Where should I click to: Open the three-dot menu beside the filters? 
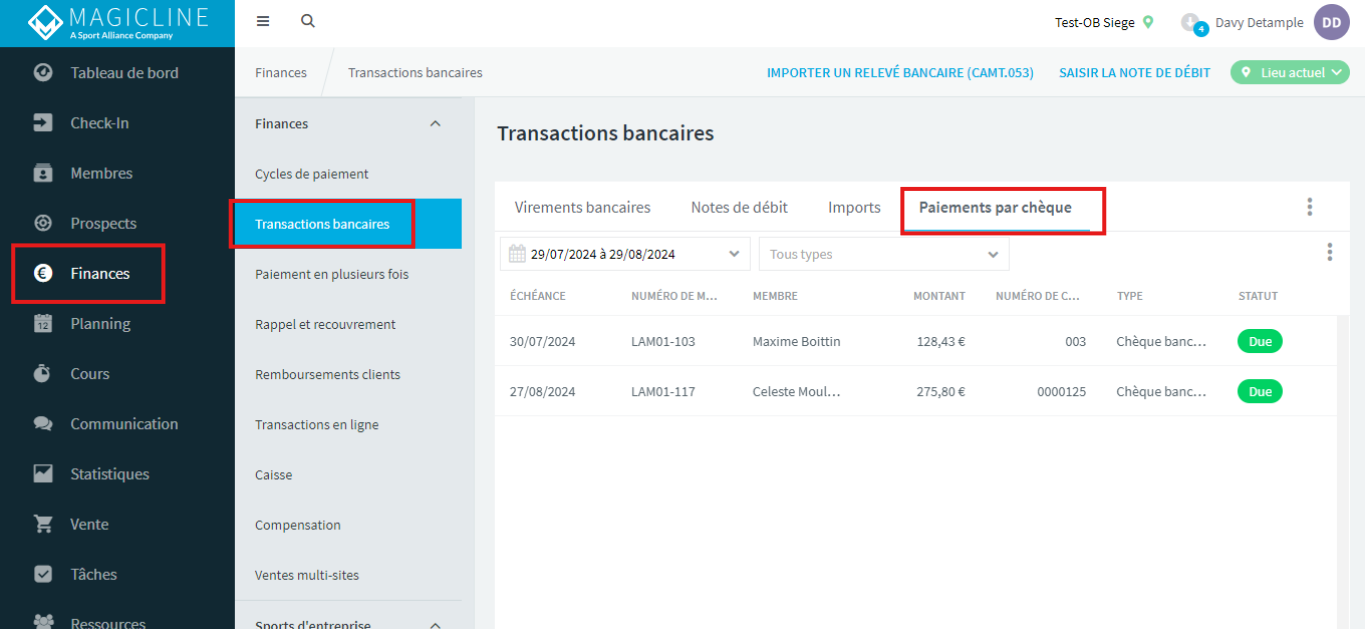[1329, 252]
